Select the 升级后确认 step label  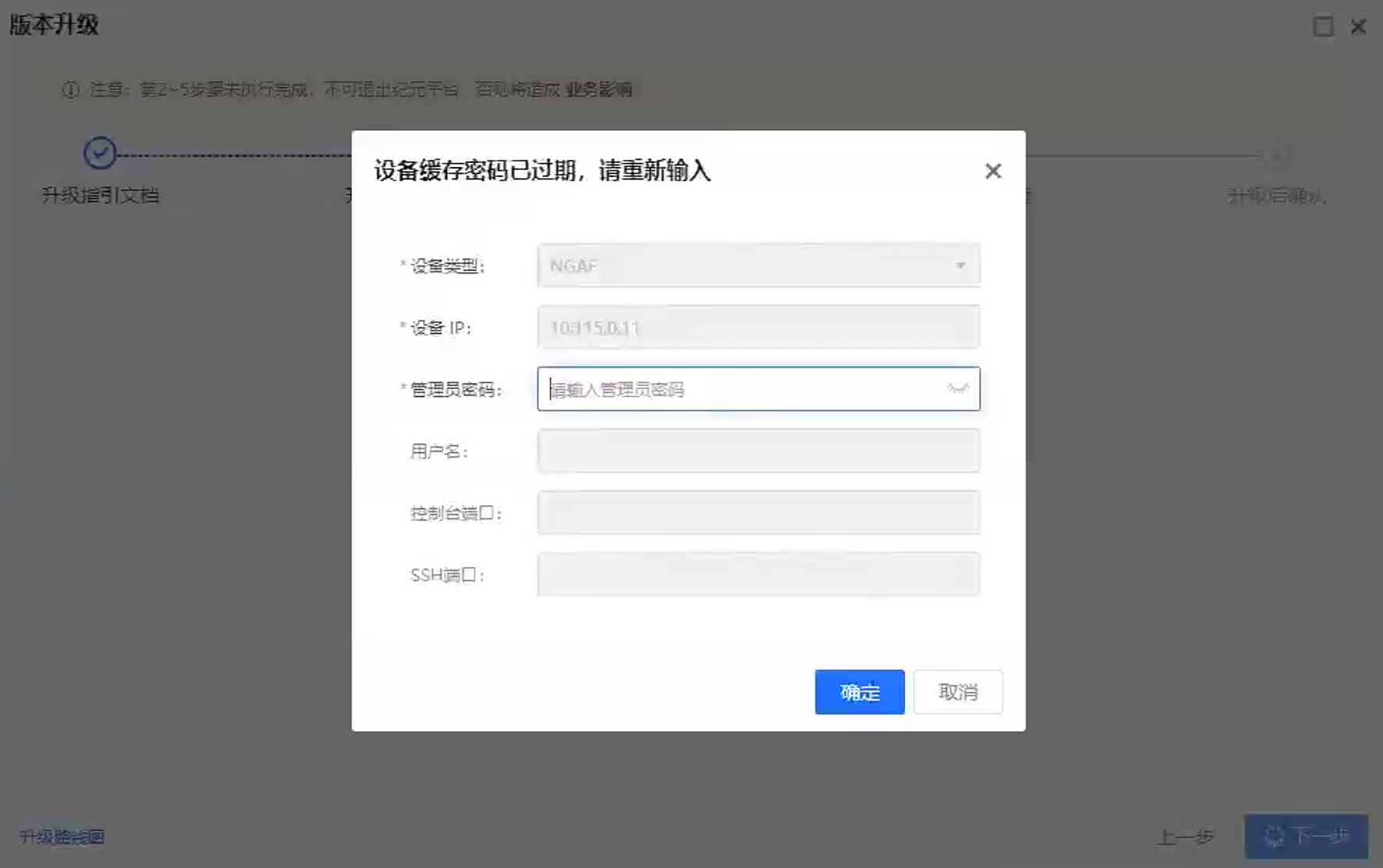[x=1276, y=196]
